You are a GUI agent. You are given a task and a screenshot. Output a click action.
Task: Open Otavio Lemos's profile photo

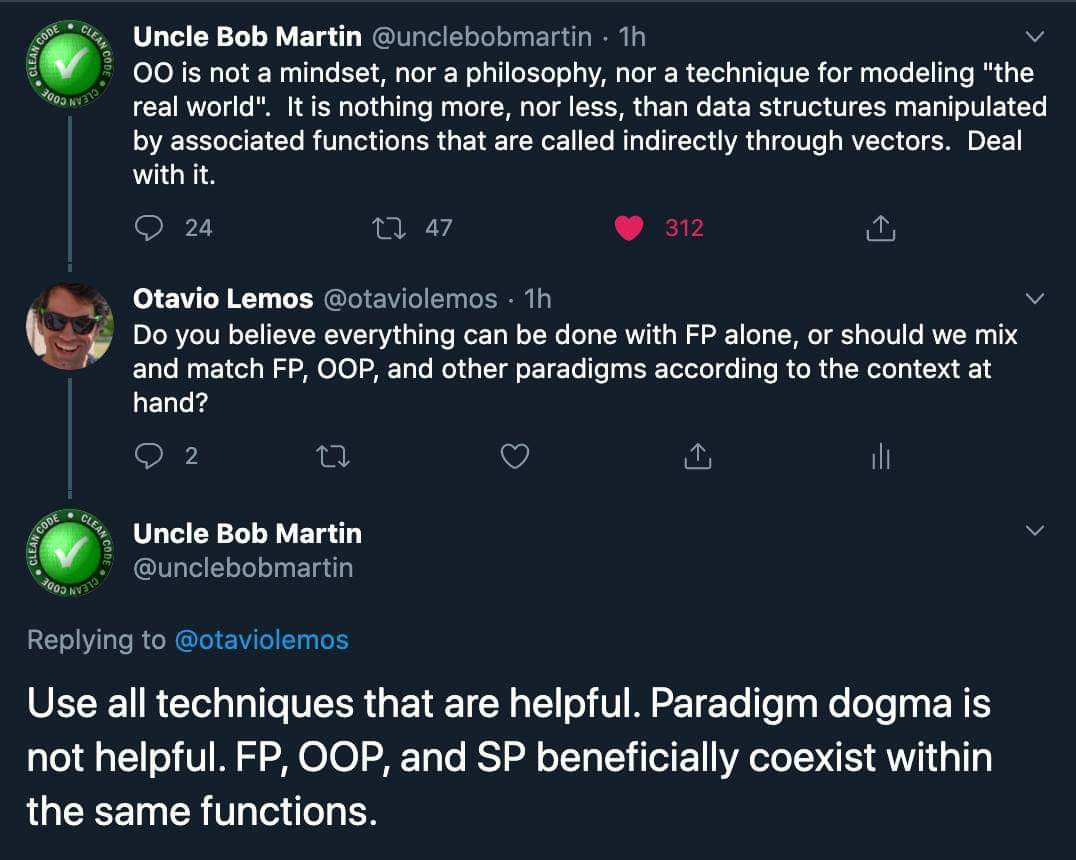pyautogui.click(x=69, y=327)
